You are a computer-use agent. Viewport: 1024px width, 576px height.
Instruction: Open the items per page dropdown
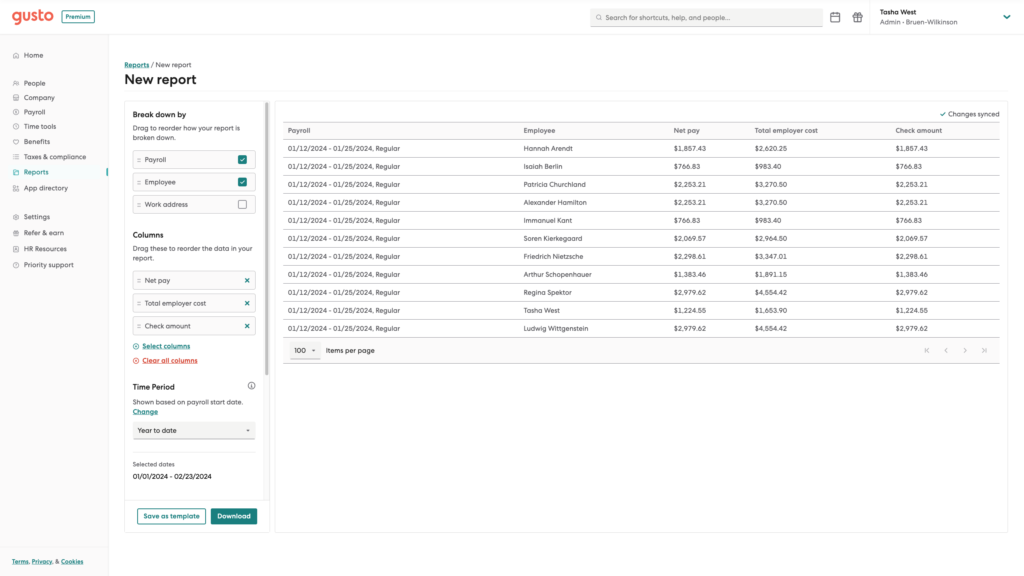(x=304, y=350)
